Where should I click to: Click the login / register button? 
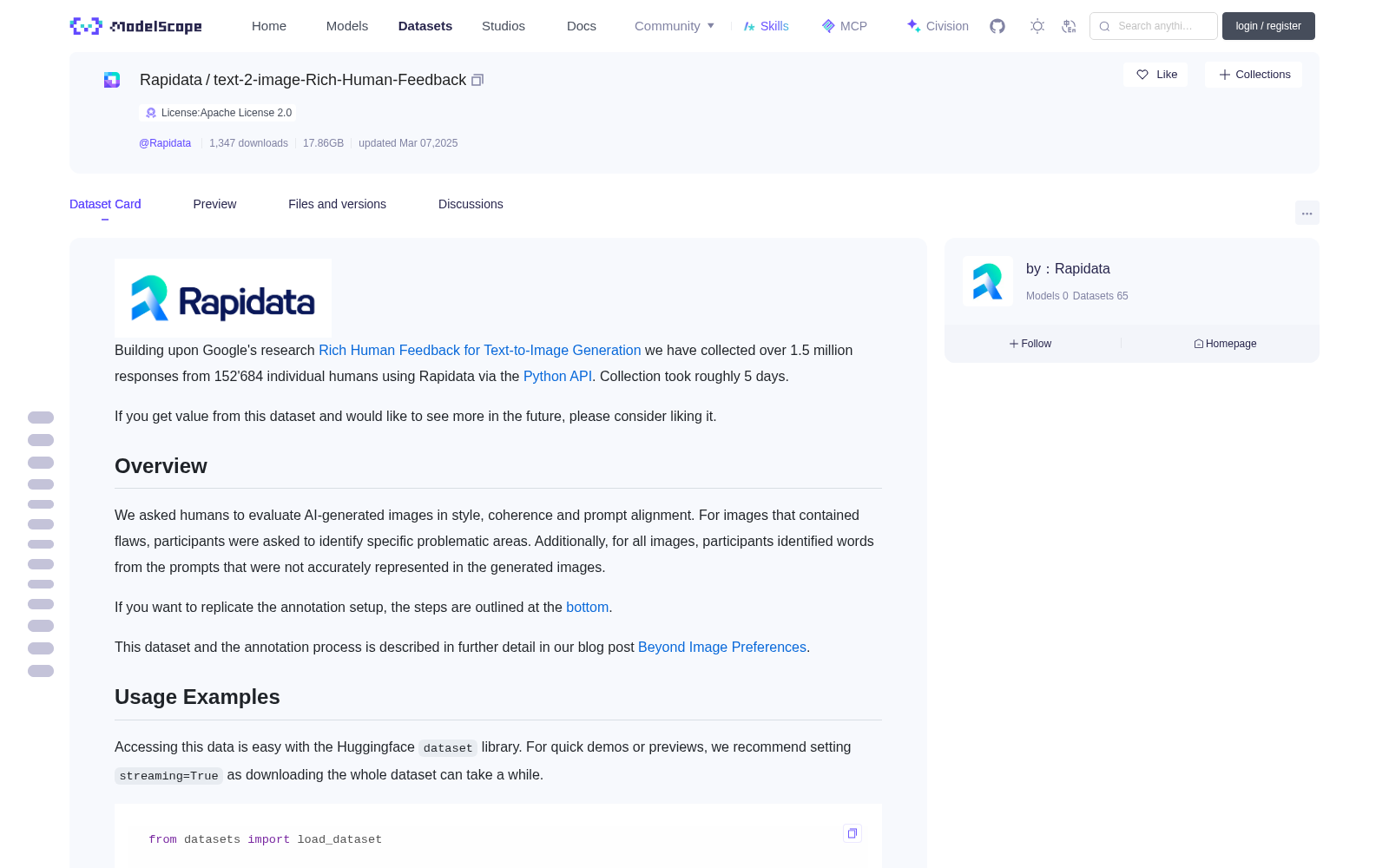(x=1268, y=26)
